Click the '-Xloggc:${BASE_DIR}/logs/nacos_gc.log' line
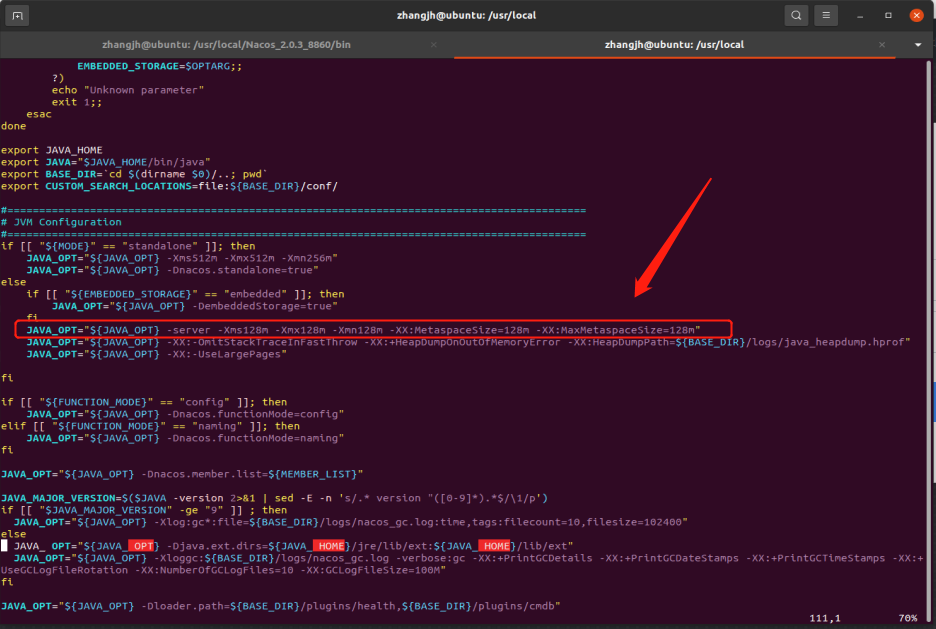The width and height of the screenshot is (936, 629). (469, 558)
